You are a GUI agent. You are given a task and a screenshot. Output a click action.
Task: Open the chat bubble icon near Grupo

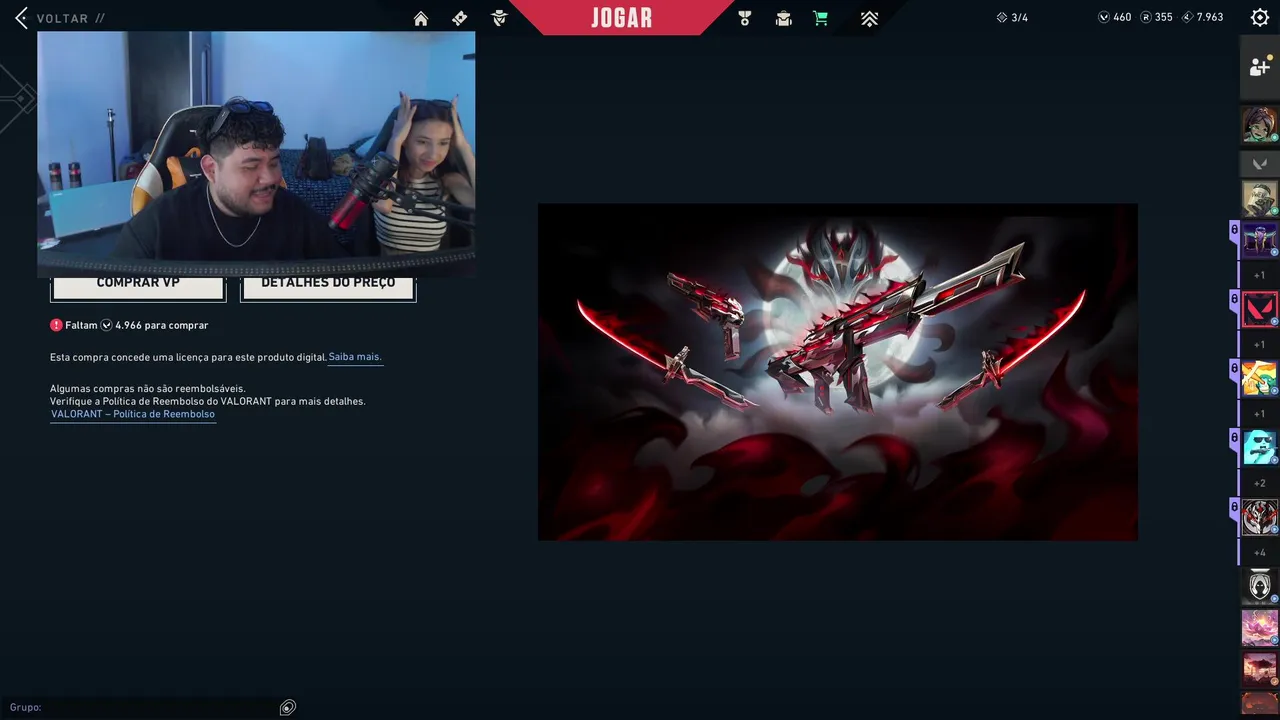point(287,707)
